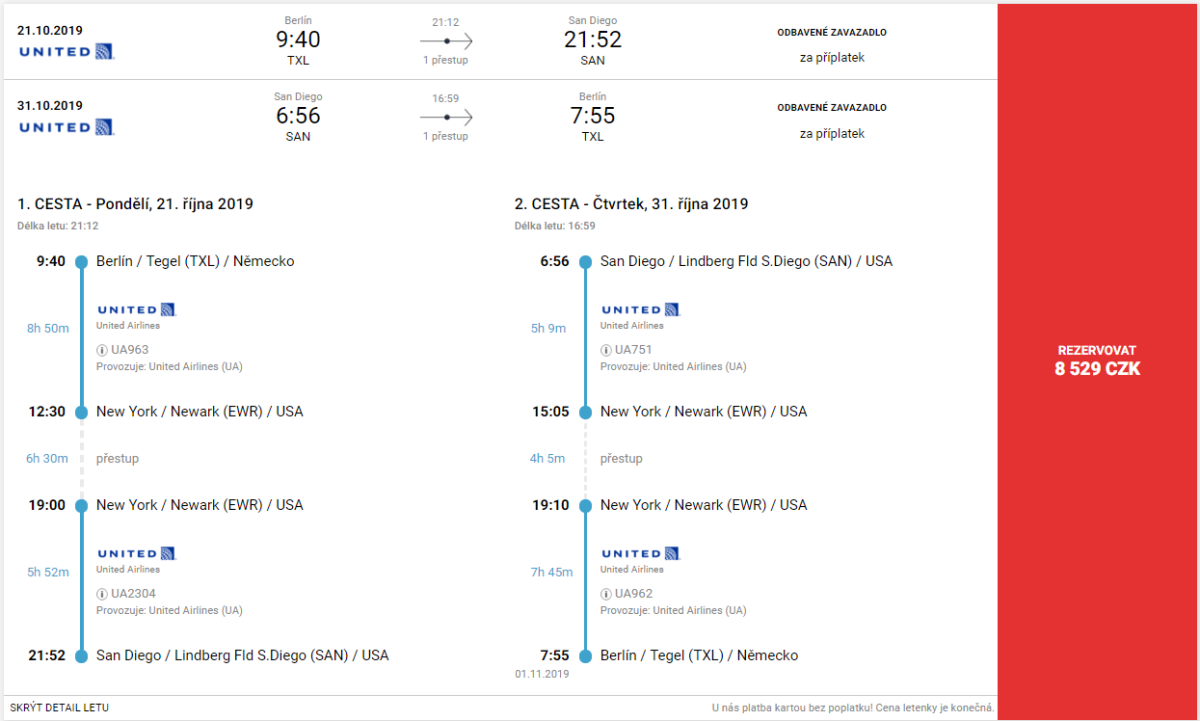
Task: Click United logo in 21.10.2019 summary row
Action: (x=66, y=51)
